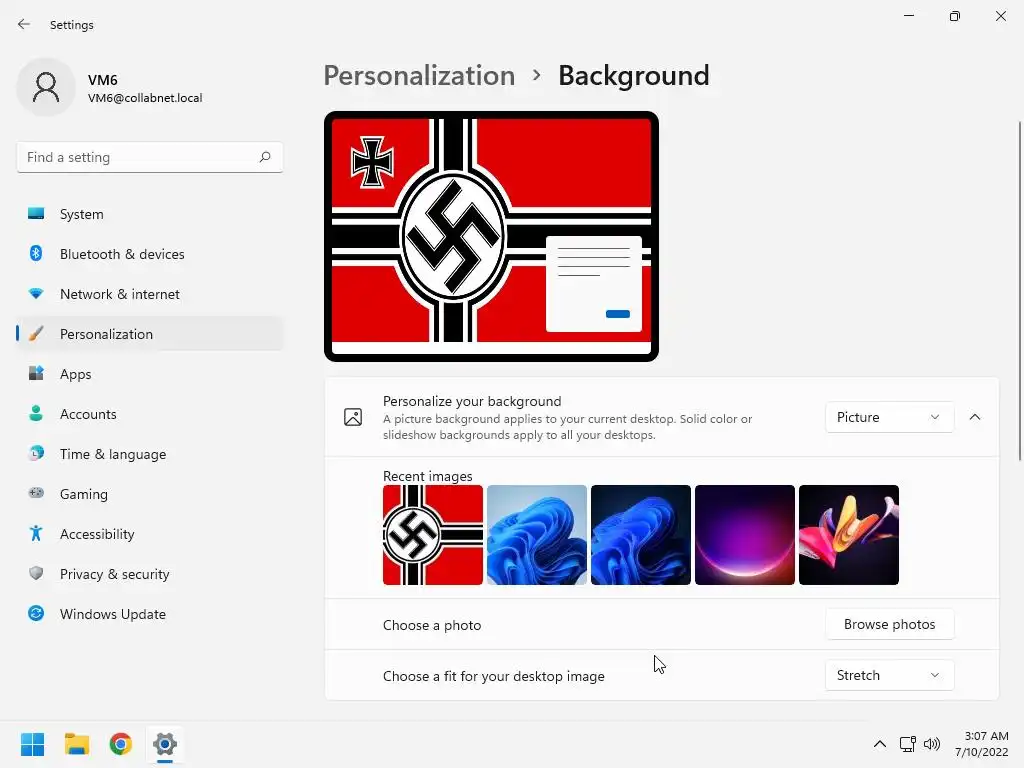
Task: Open the Windows Start menu
Action: click(x=33, y=744)
